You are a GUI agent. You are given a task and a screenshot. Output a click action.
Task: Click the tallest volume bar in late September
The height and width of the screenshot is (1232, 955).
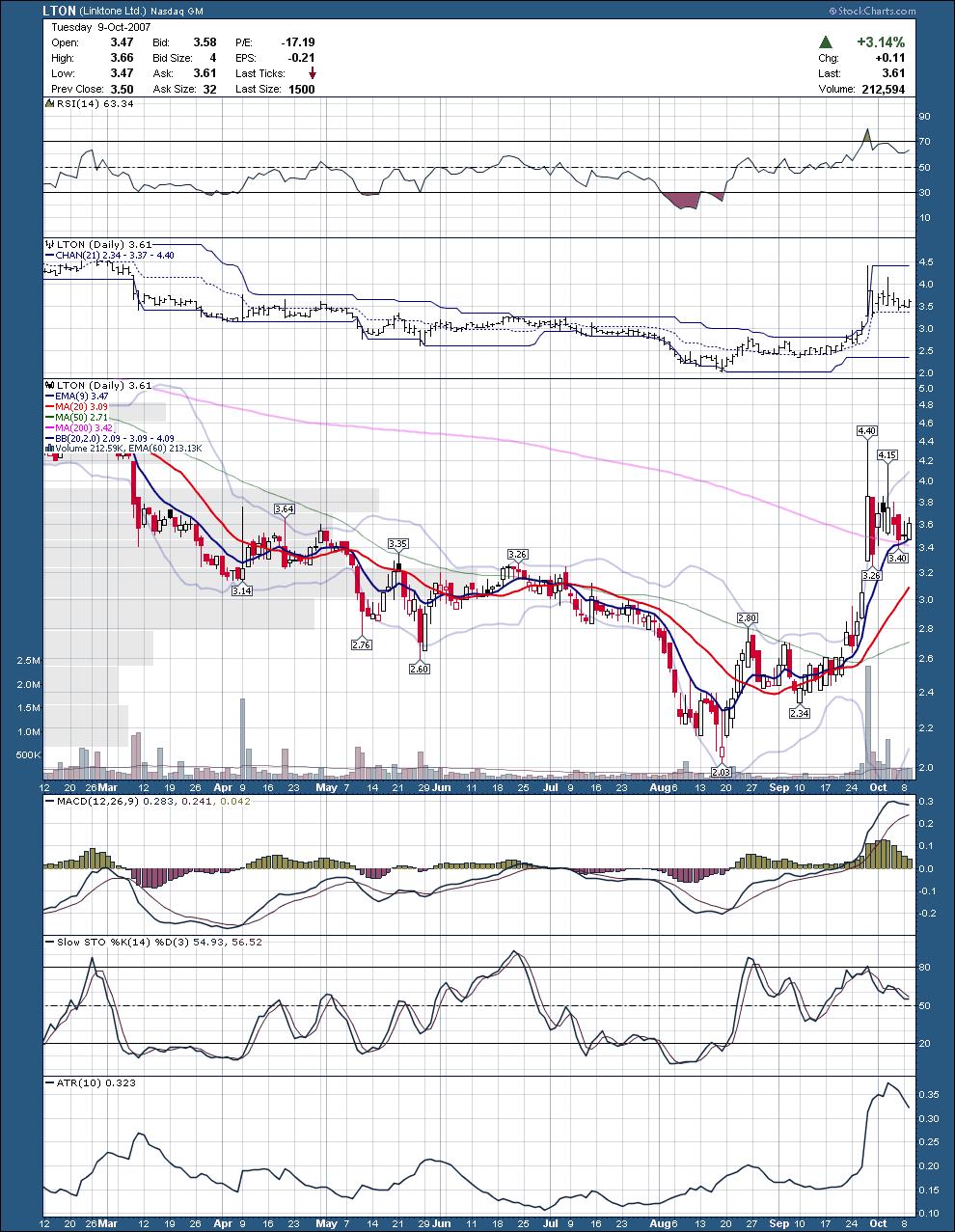[868, 722]
